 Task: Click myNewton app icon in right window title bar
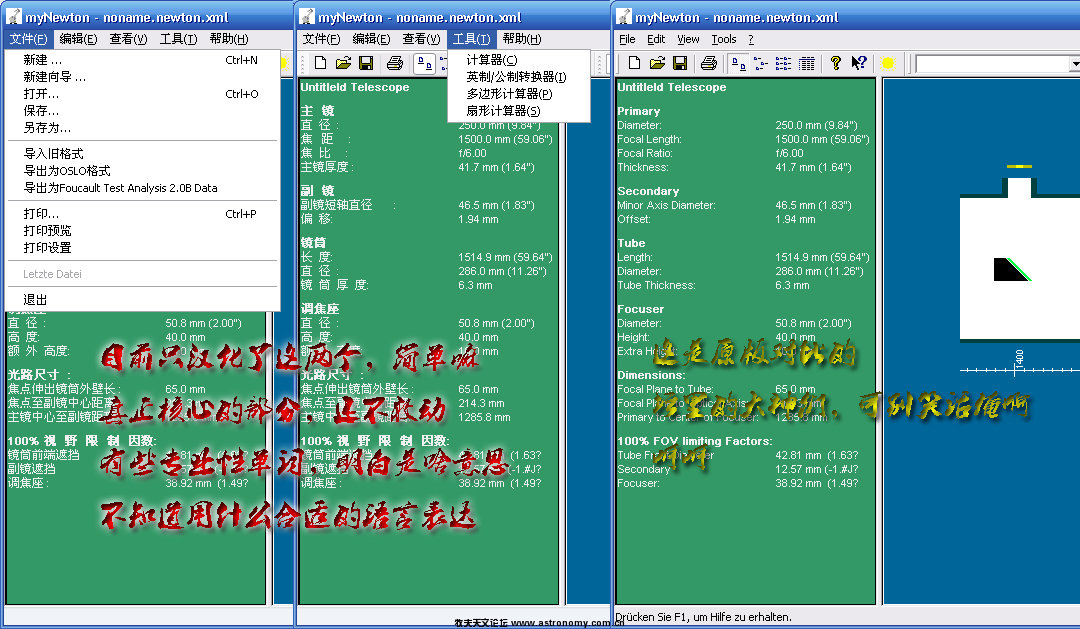pyautogui.click(x=623, y=17)
